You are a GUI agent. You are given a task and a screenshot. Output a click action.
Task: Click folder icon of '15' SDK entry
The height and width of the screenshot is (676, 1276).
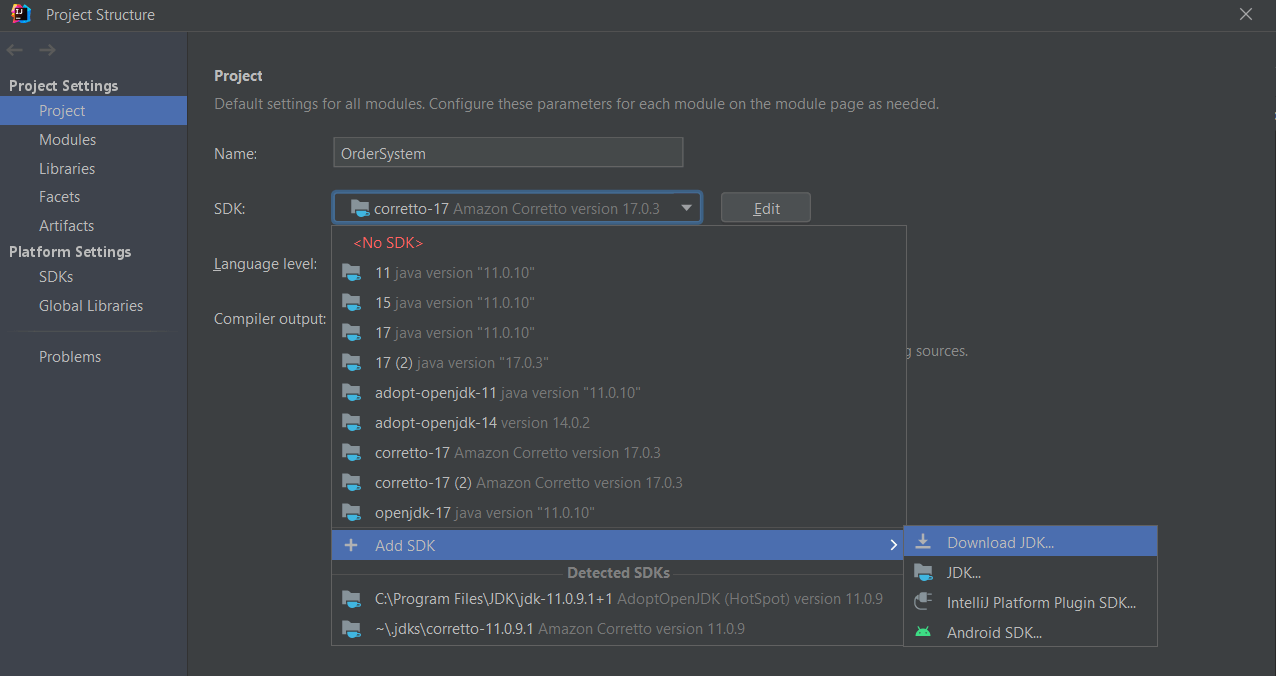point(351,302)
